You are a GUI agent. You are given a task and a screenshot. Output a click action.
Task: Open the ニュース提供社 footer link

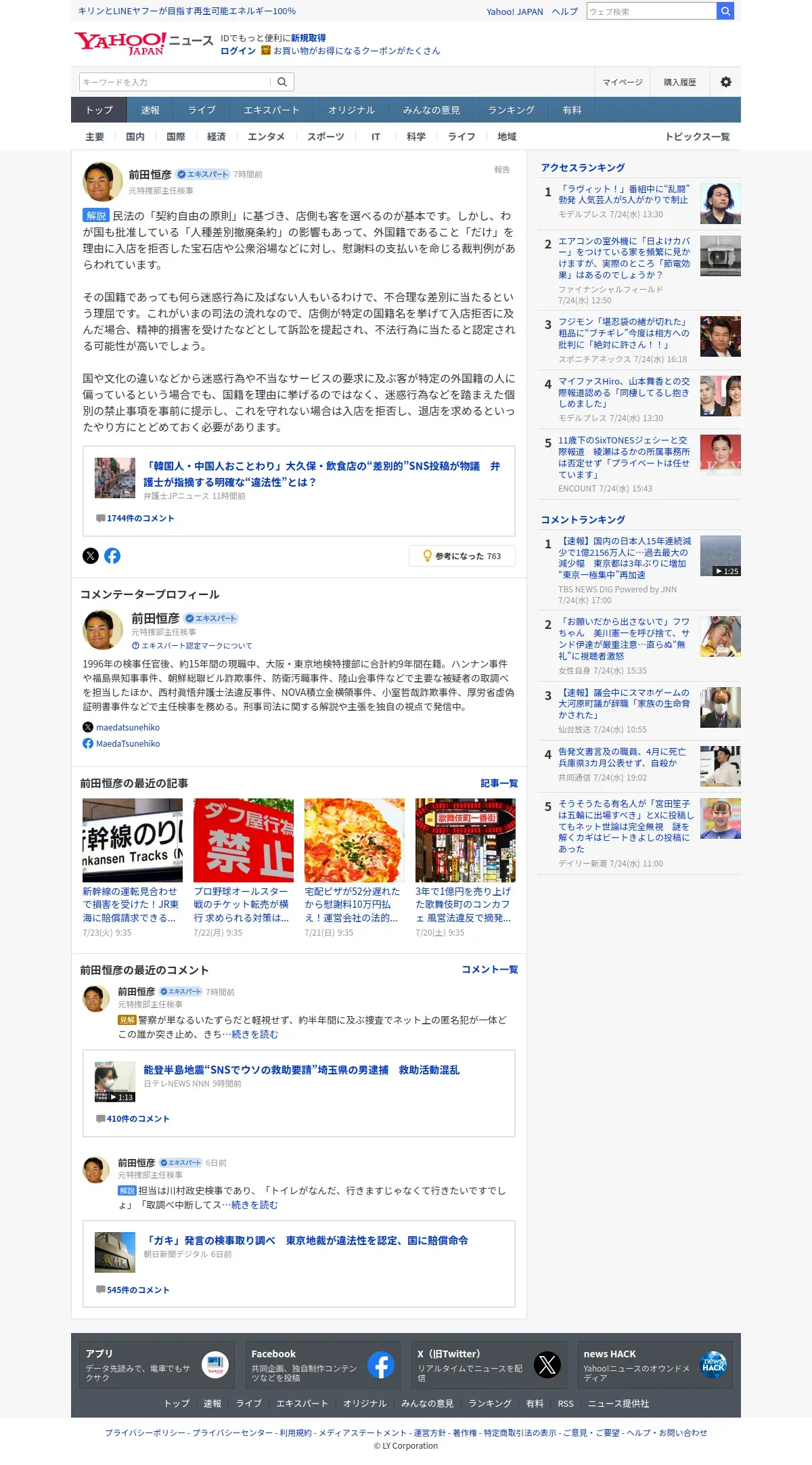coord(618,1403)
